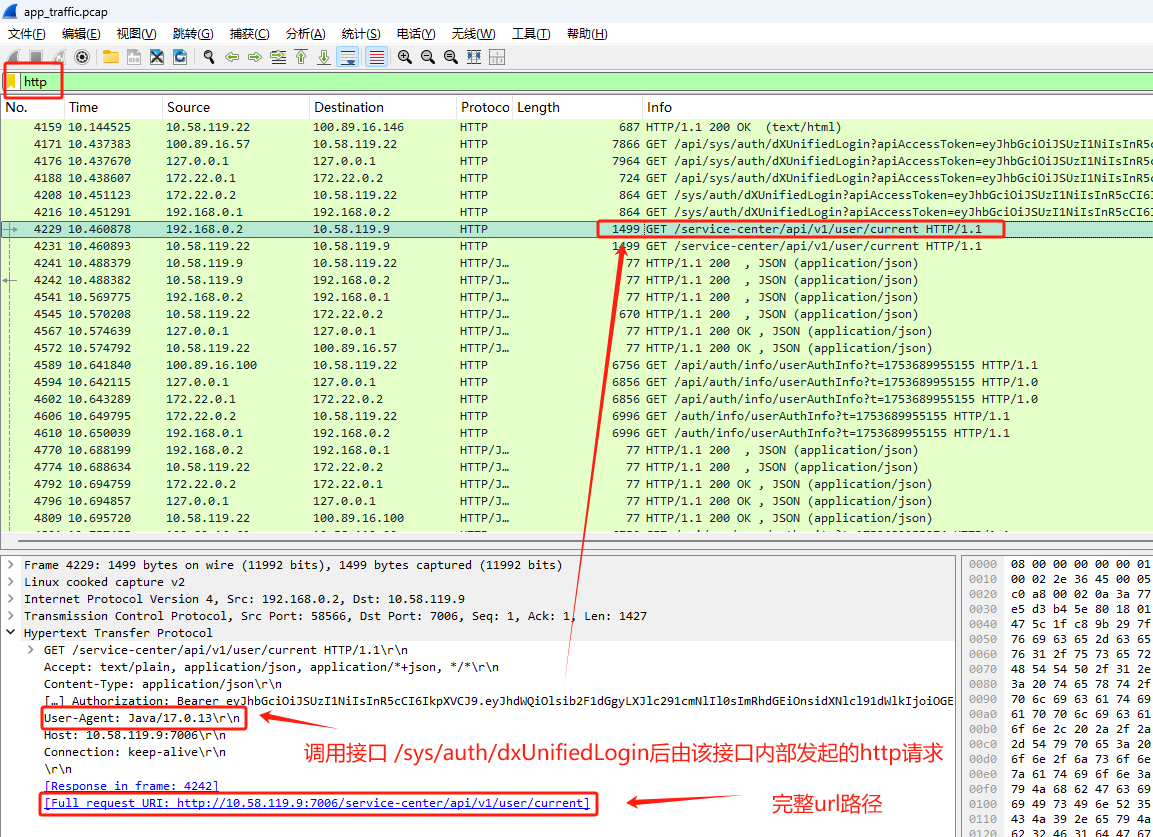Image resolution: width=1153 pixels, height=837 pixels.
Task: Click the zoom in magnifier icon
Action: click(x=404, y=57)
